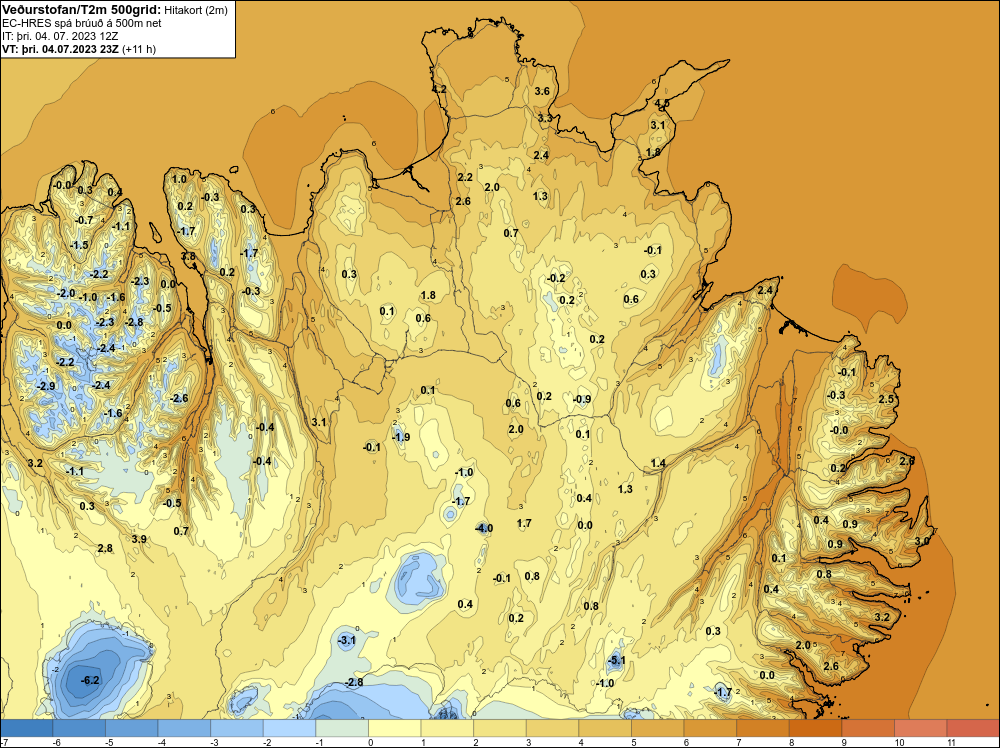Click the '3.9' temperature value on the map

pyautogui.click(x=139, y=539)
